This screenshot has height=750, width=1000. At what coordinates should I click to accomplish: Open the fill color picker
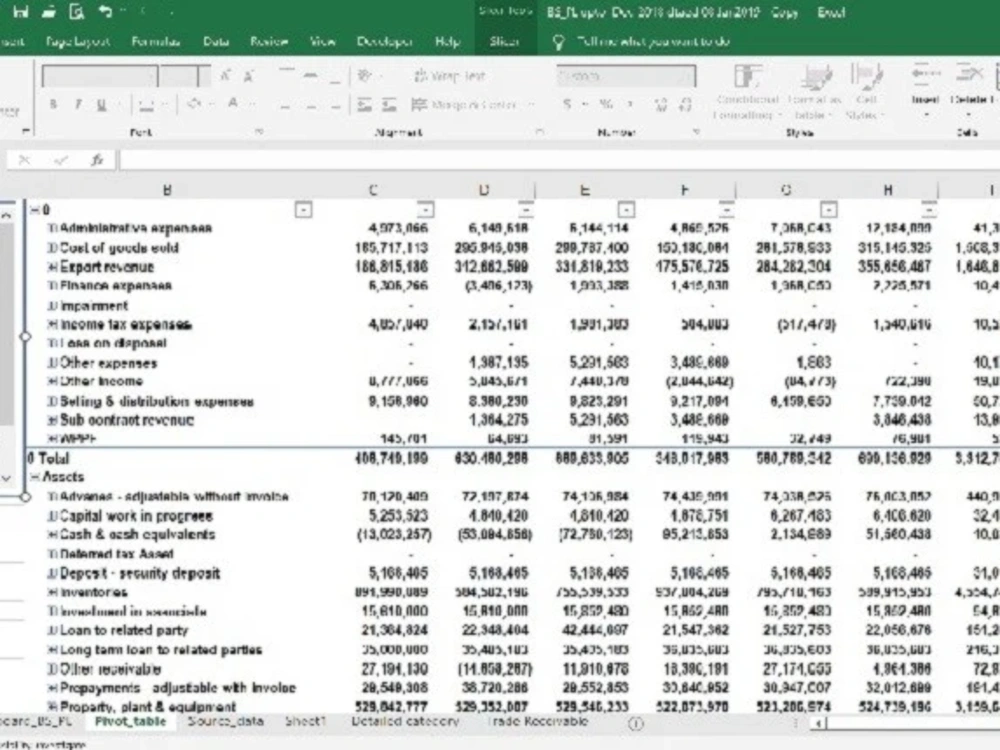[x=194, y=103]
